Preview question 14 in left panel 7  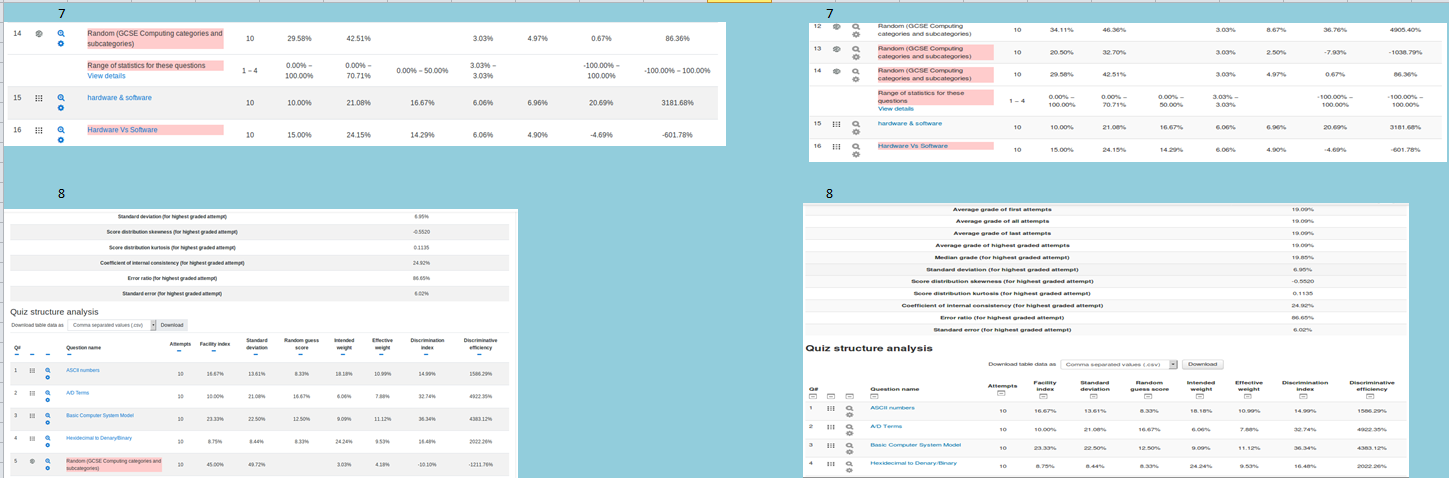tap(60, 32)
